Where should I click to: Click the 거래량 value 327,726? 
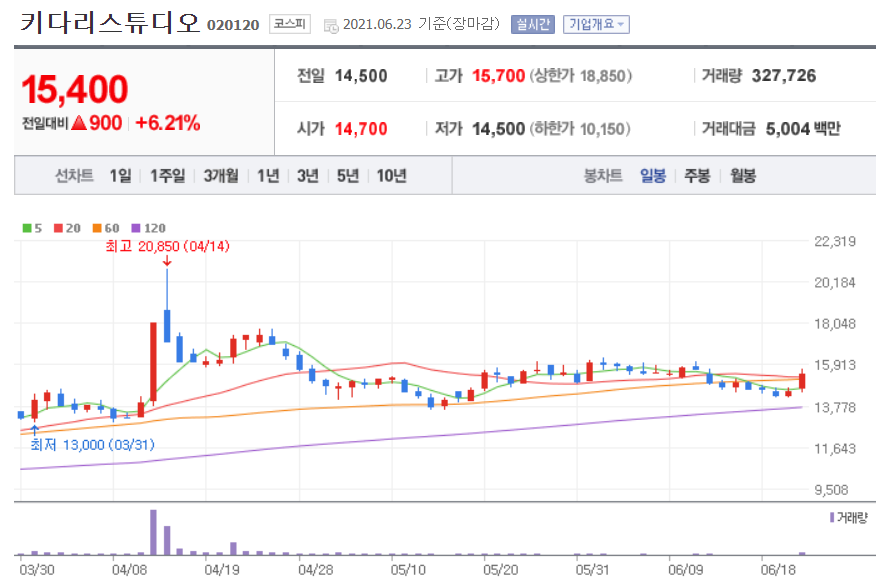[x=784, y=76]
